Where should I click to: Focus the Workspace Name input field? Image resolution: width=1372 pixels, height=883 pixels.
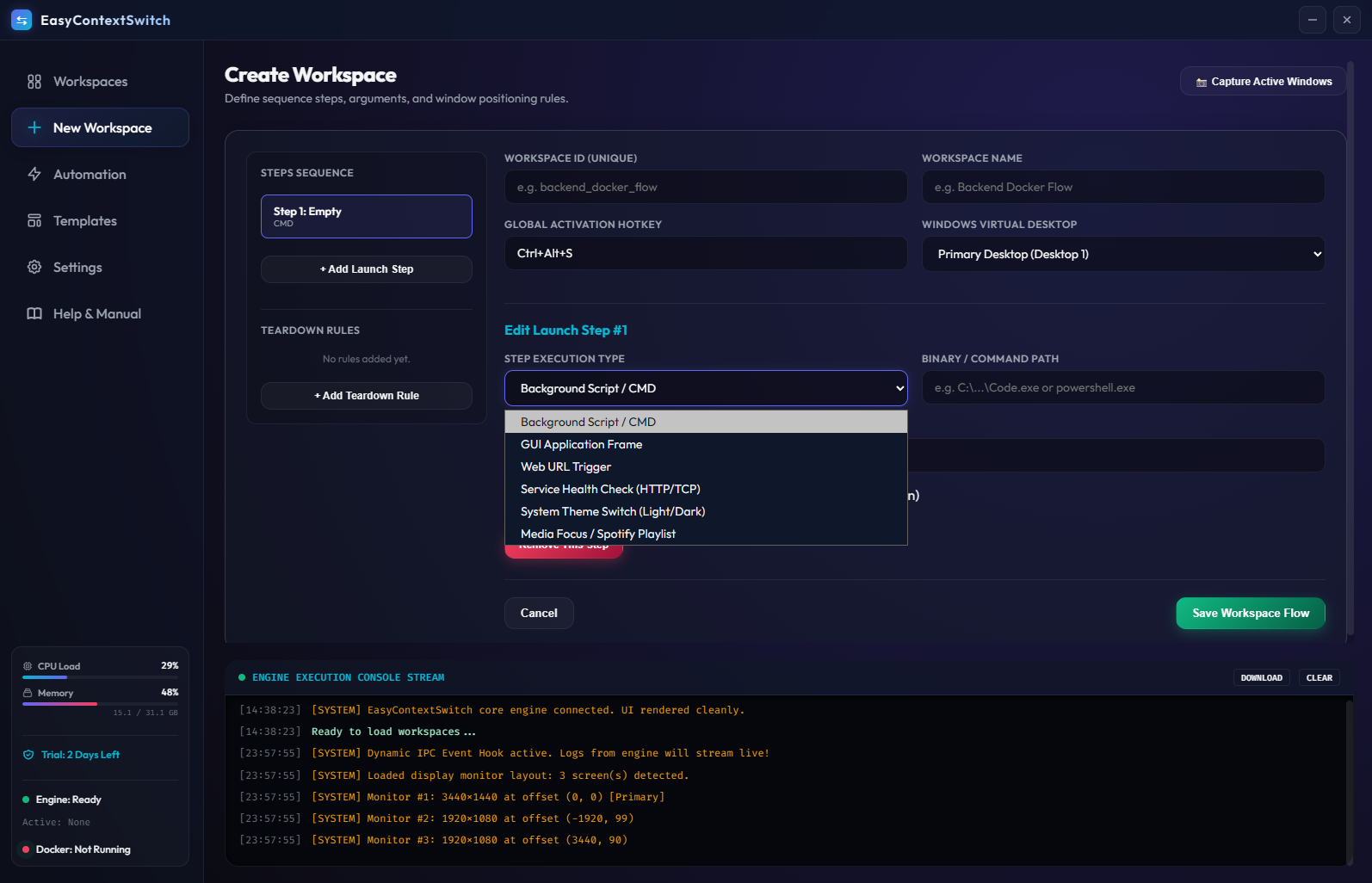[x=1123, y=187]
